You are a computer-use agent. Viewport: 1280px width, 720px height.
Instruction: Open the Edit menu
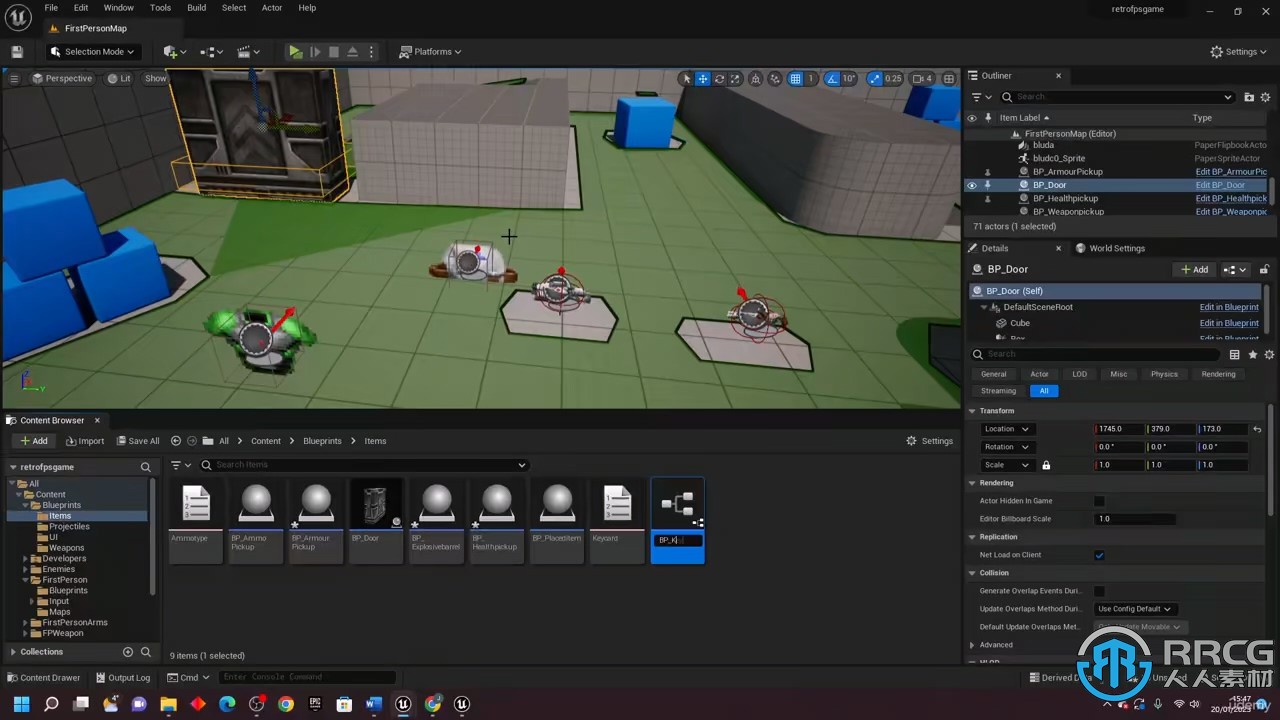(81, 8)
